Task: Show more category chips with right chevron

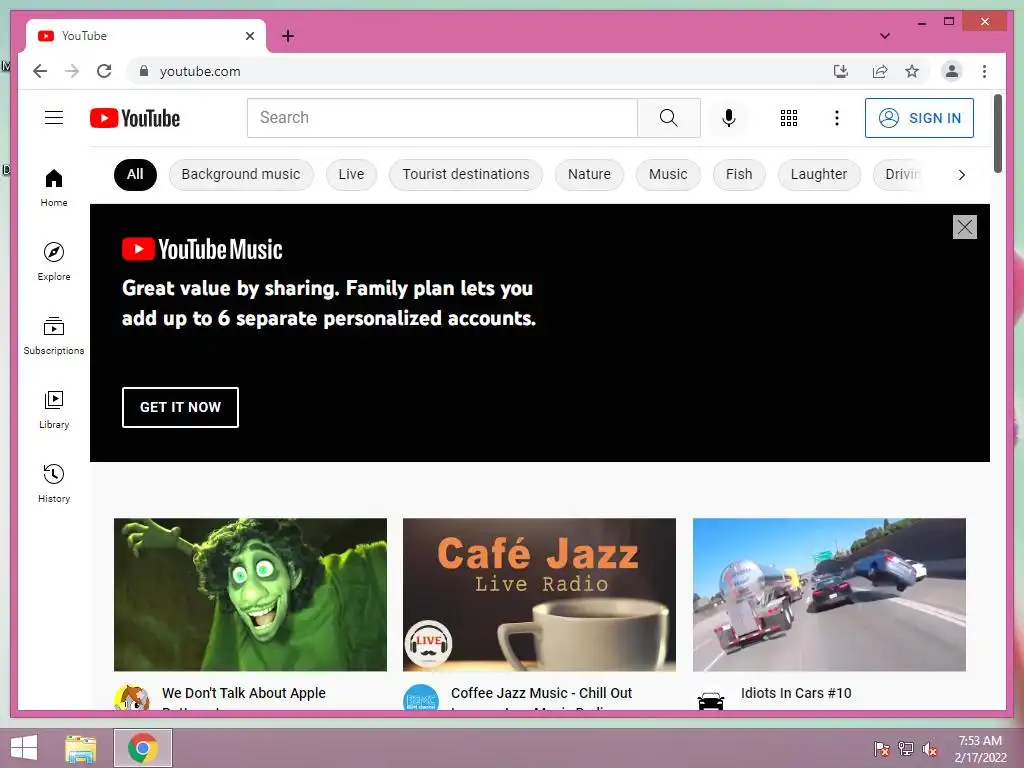Action: (x=961, y=174)
